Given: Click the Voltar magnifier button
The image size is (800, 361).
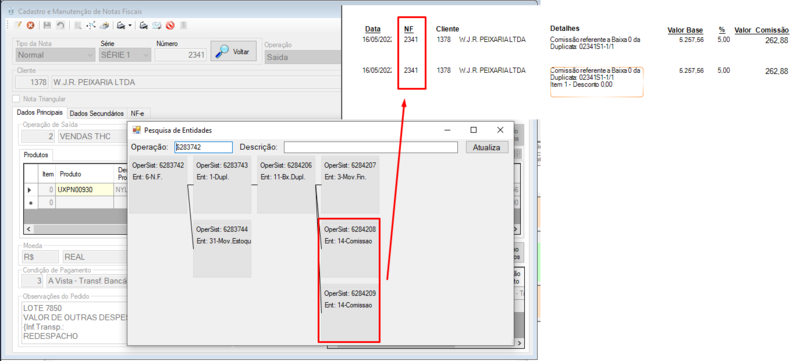Looking at the screenshot, I should (234, 51).
